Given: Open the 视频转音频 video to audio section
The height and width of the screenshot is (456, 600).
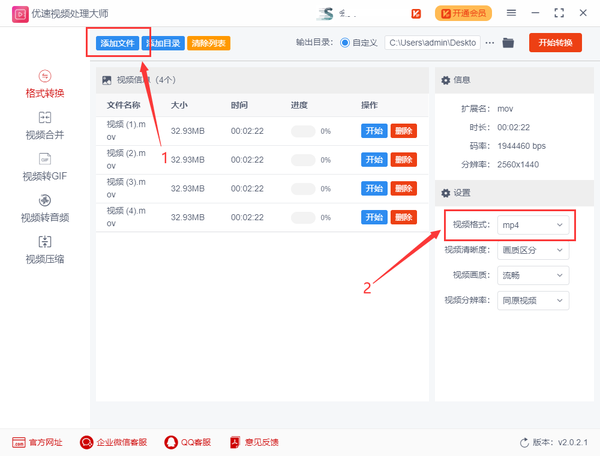Looking at the screenshot, I should 45,208.
